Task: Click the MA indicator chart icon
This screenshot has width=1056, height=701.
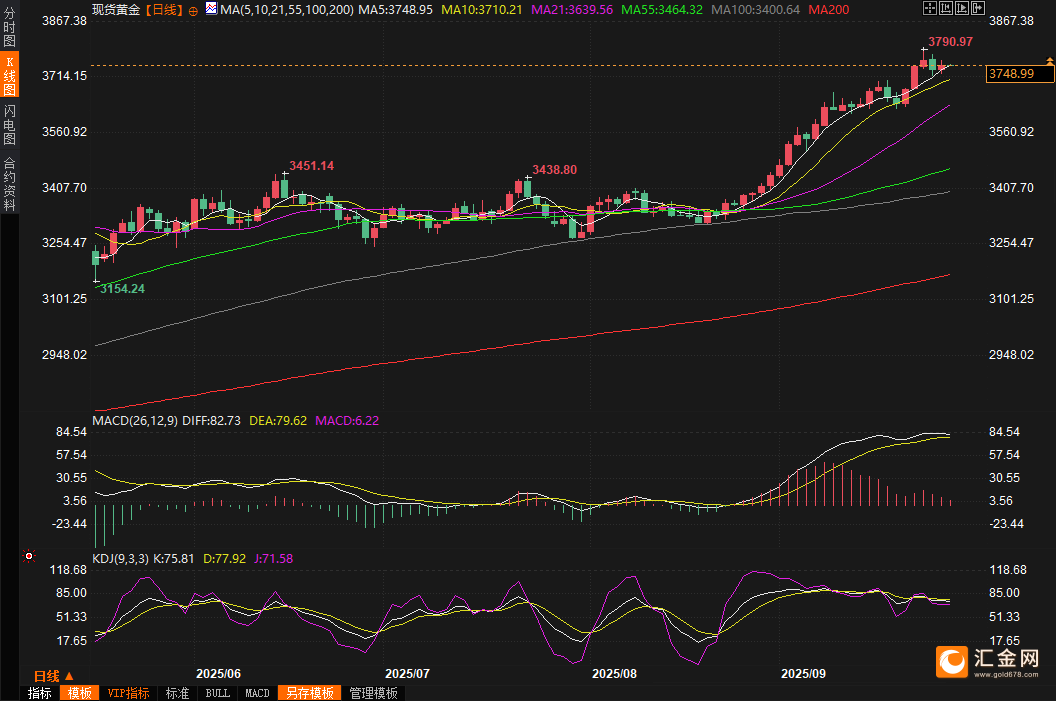Action: click(211, 9)
